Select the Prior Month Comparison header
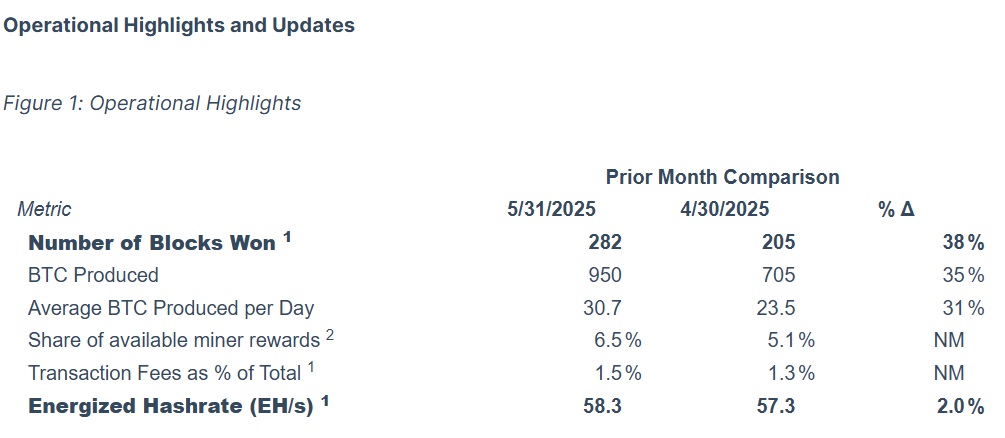 pyautogui.click(x=722, y=177)
